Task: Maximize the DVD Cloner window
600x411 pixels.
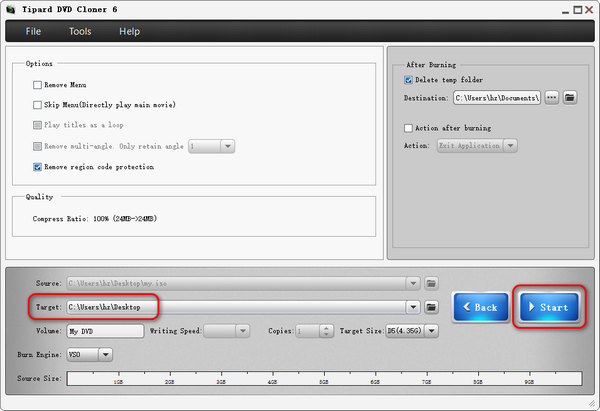Action: coord(578,10)
